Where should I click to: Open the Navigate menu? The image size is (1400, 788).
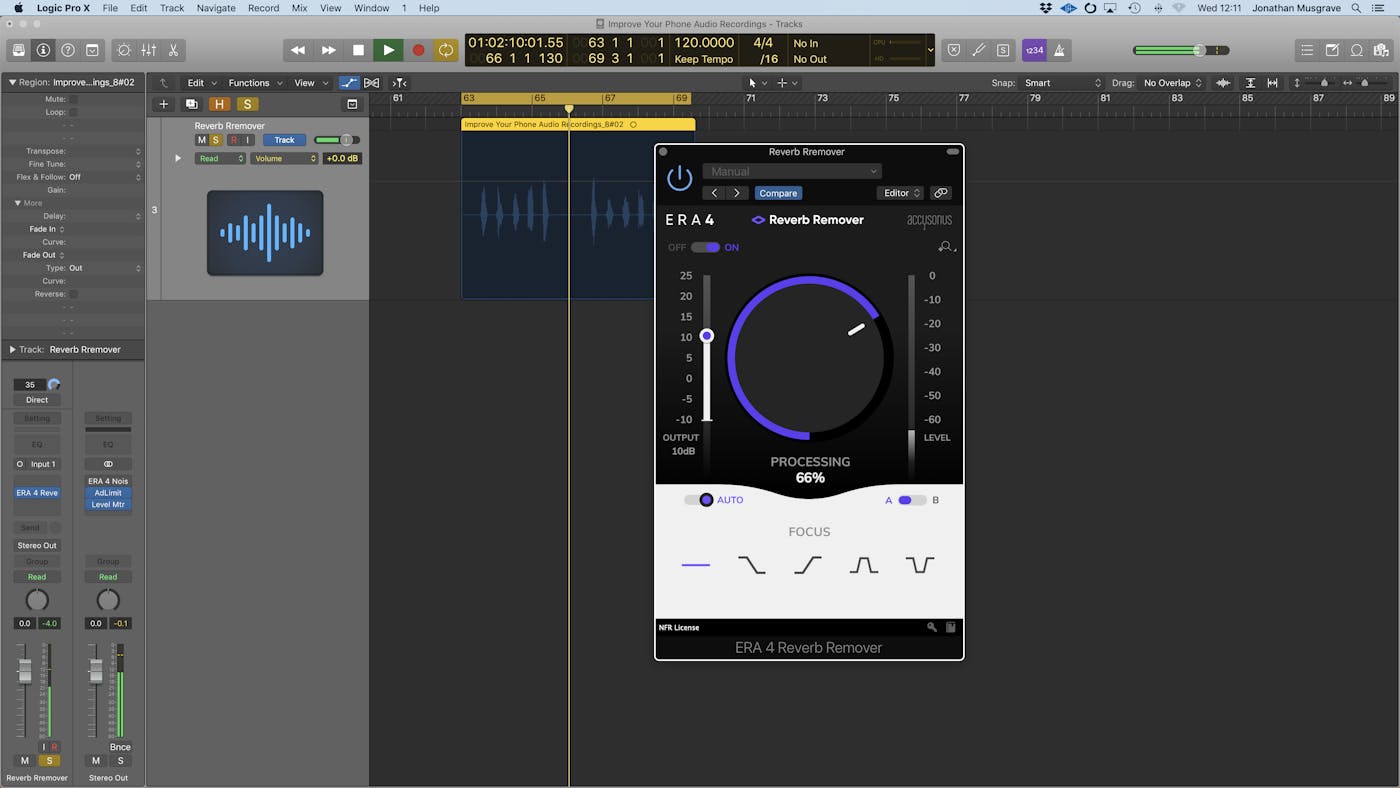click(x=216, y=8)
